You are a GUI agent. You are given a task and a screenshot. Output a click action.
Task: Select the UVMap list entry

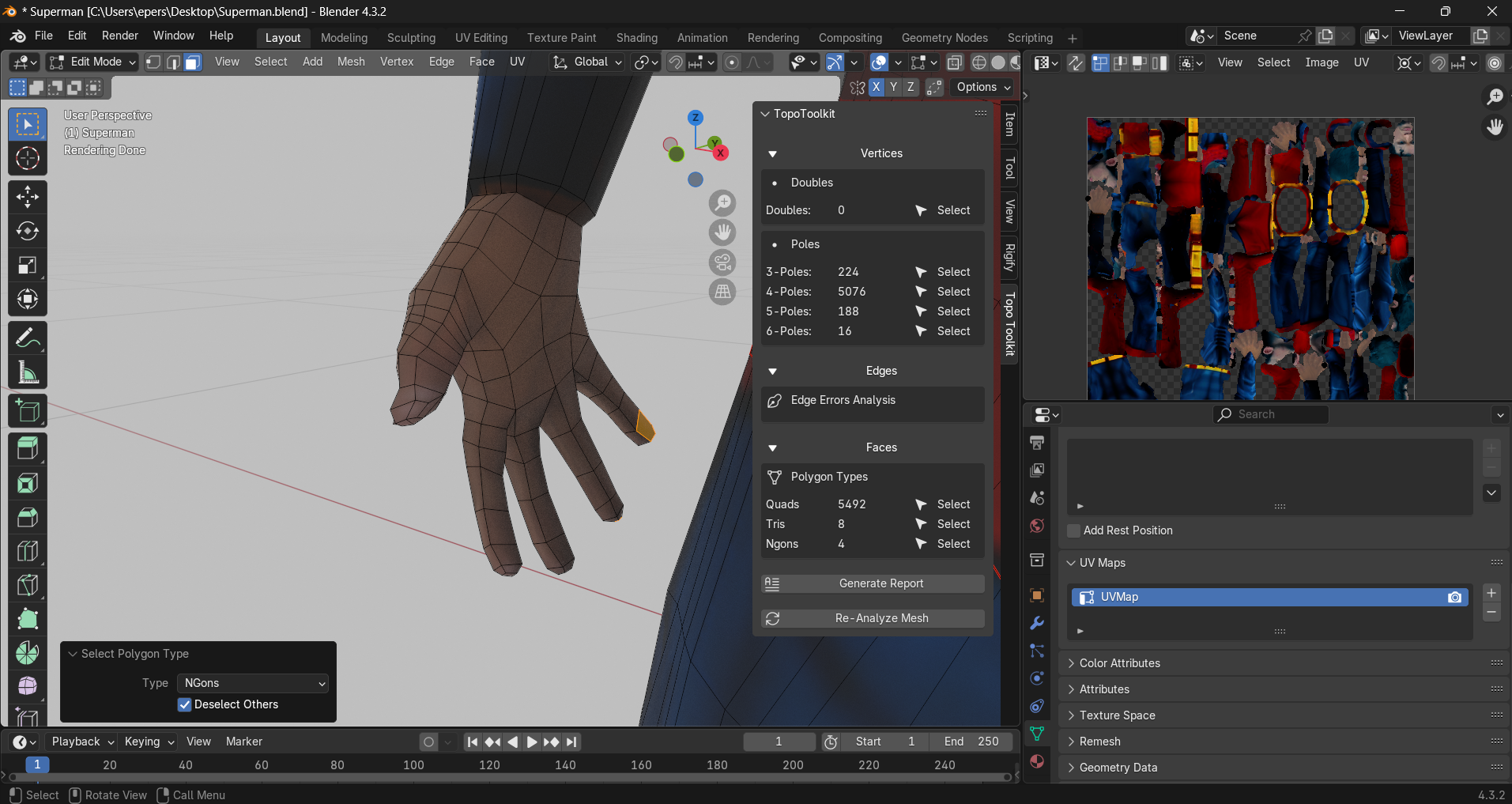(x=1269, y=597)
